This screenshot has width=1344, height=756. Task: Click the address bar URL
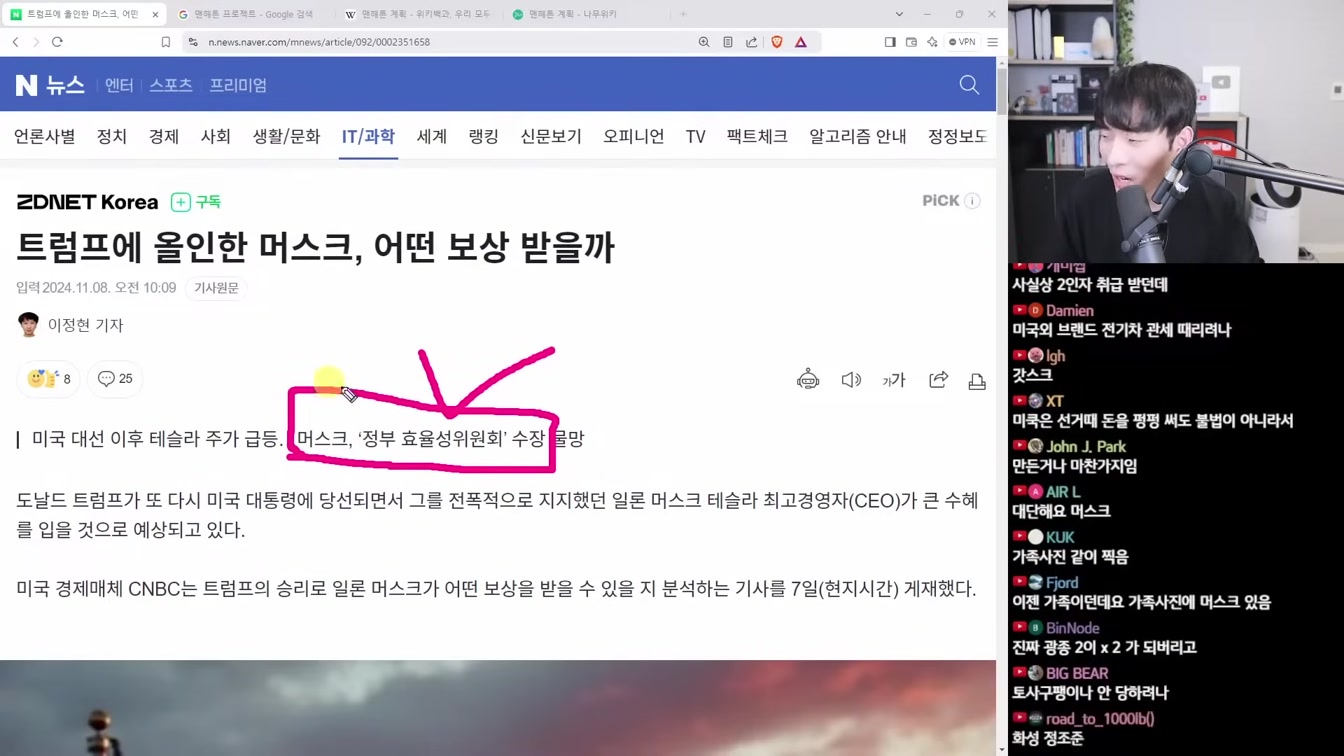(x=319, y=42)
